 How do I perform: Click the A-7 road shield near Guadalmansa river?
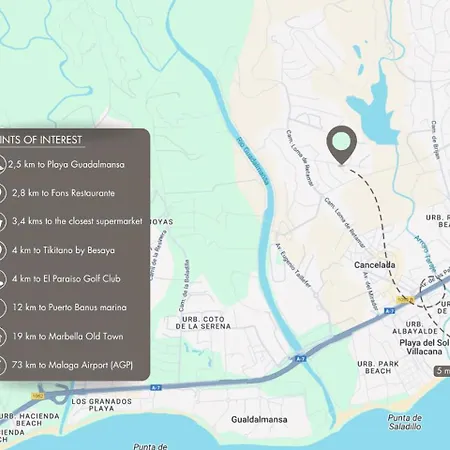click(x=301, y=359)
